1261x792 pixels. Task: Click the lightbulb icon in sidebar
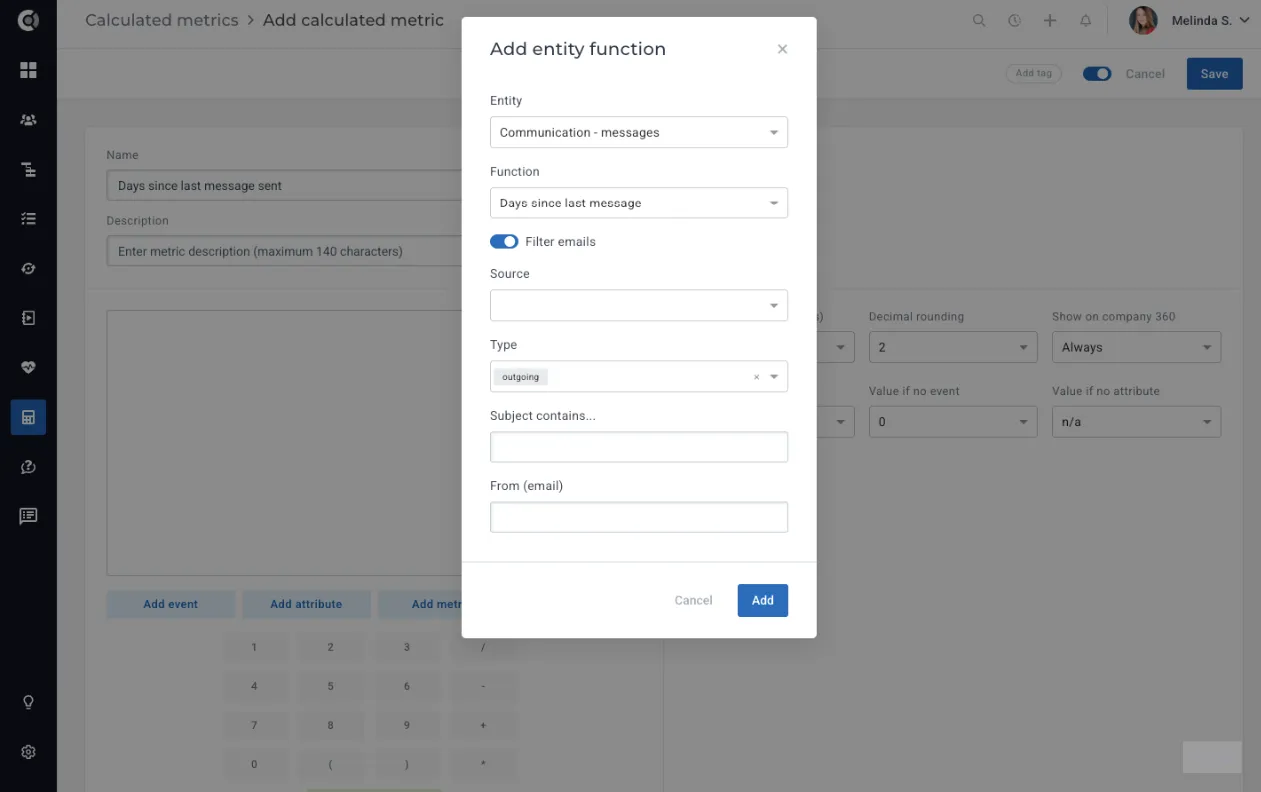pos(28,703)
